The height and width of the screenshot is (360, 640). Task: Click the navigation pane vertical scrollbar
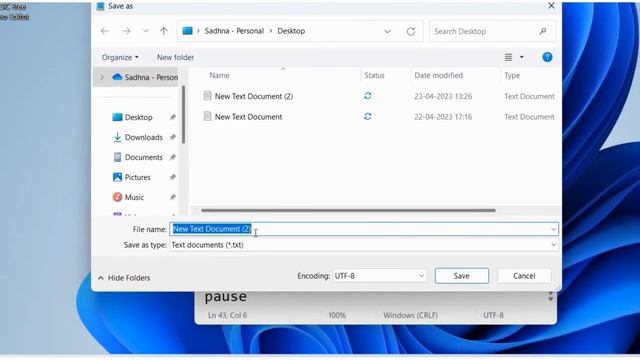point(184,114)
